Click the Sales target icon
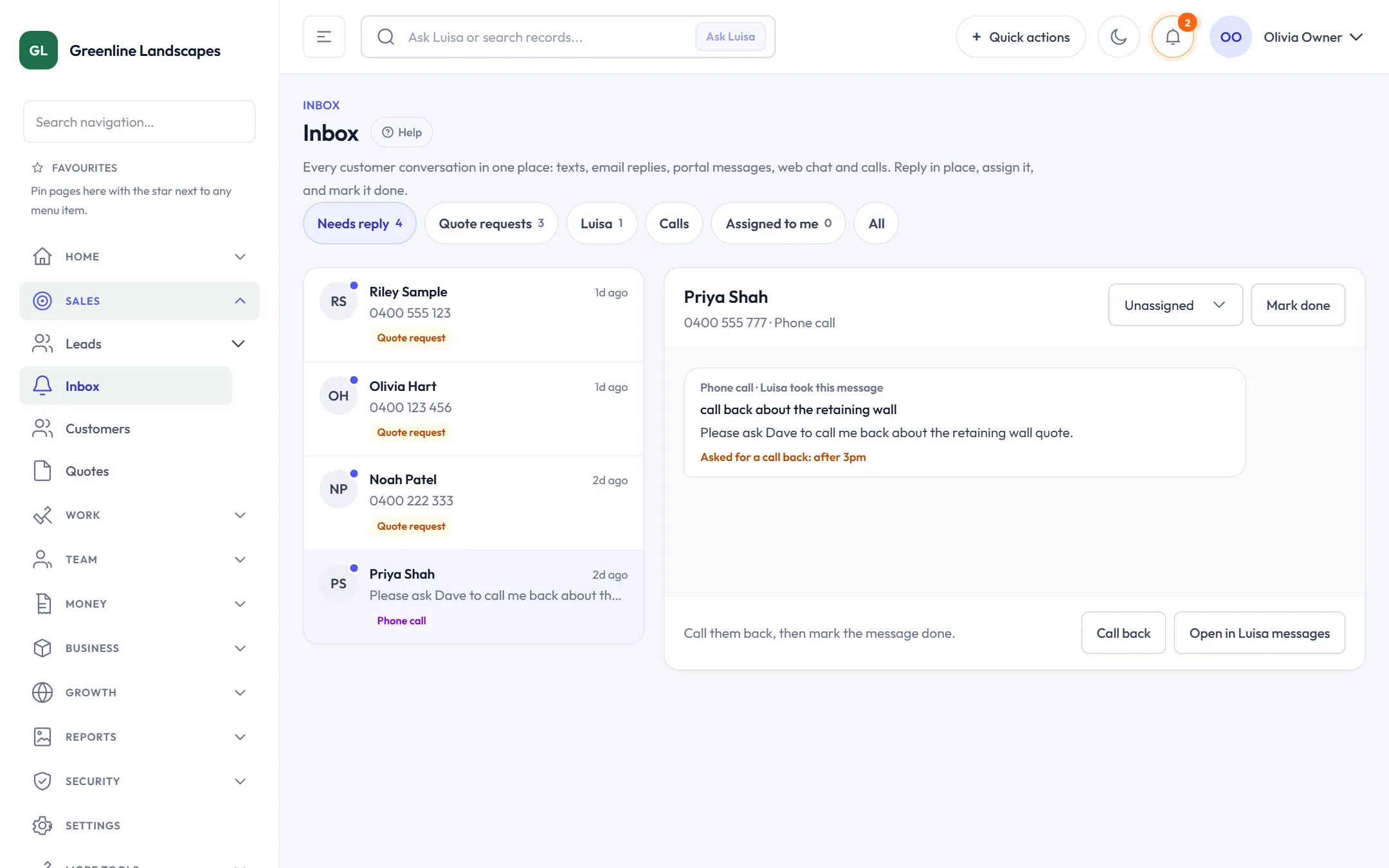Viewport: 1389px width, 868px height. pos(42,301)
